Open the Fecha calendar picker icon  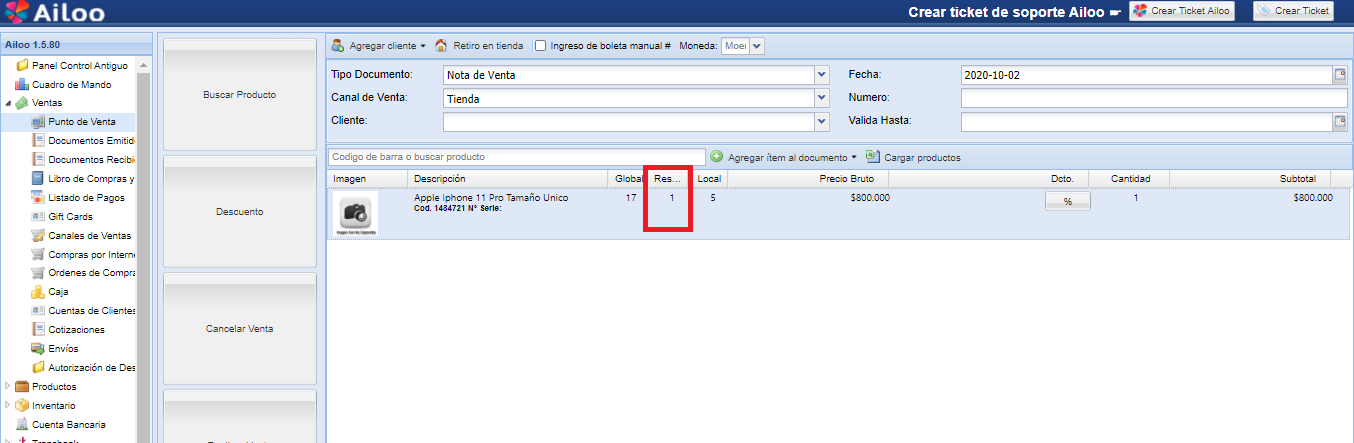tap(1339, 75)
